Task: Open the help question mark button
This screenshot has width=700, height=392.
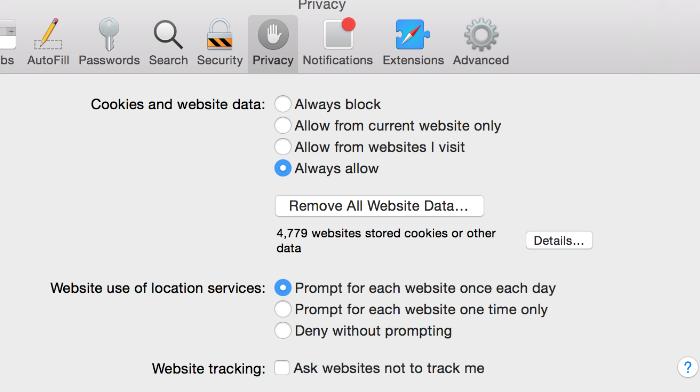Action: tap(688, 367)
